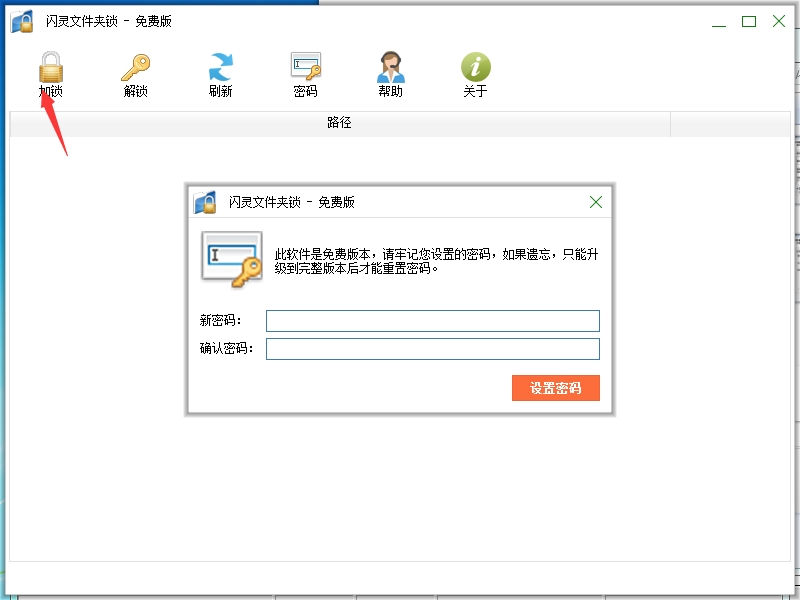
Task: Click the orange 设置密码 button
Action: [556, 388]
